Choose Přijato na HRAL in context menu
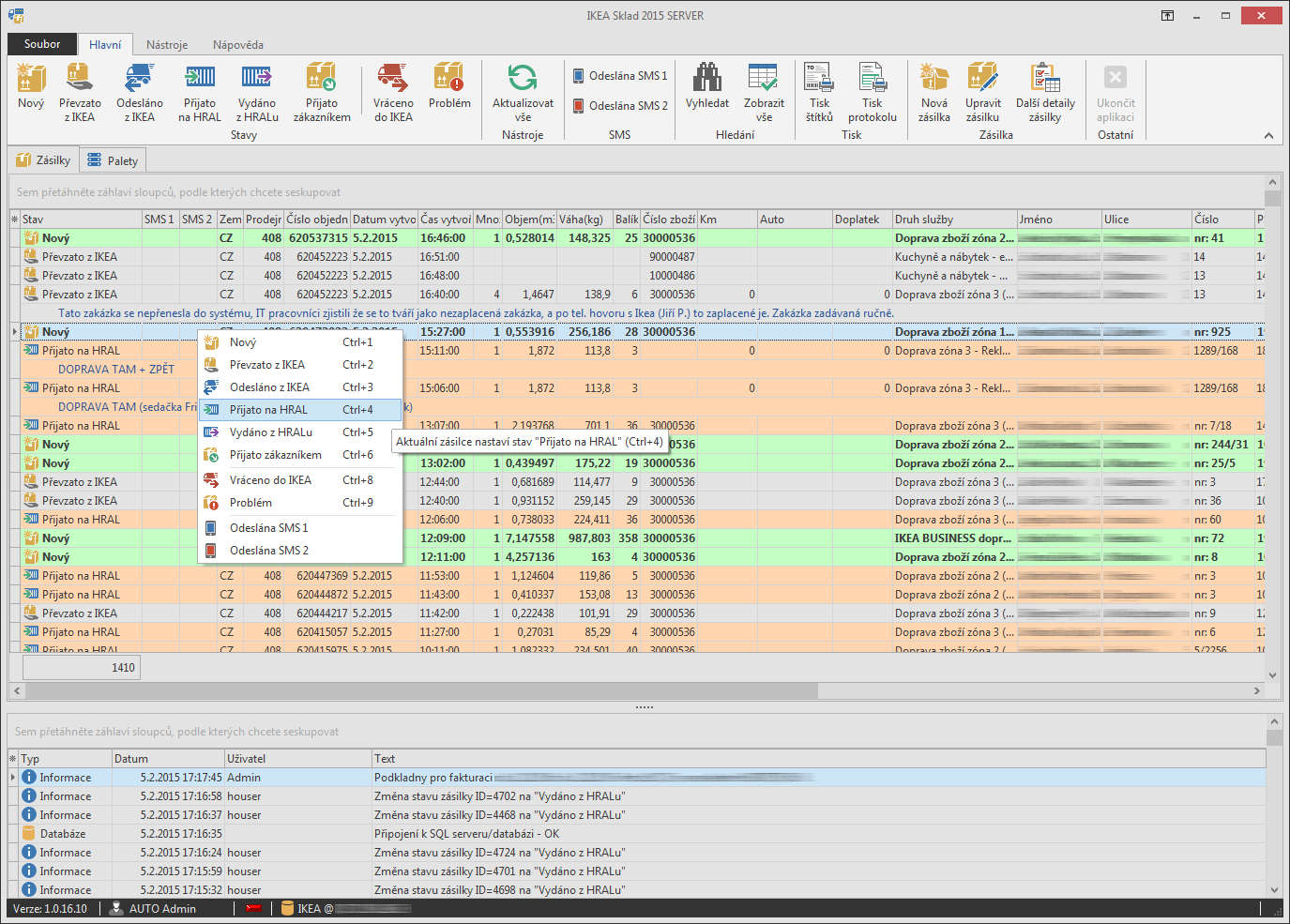This screenshot has height=924, width=1290. [x=300, y=410]
